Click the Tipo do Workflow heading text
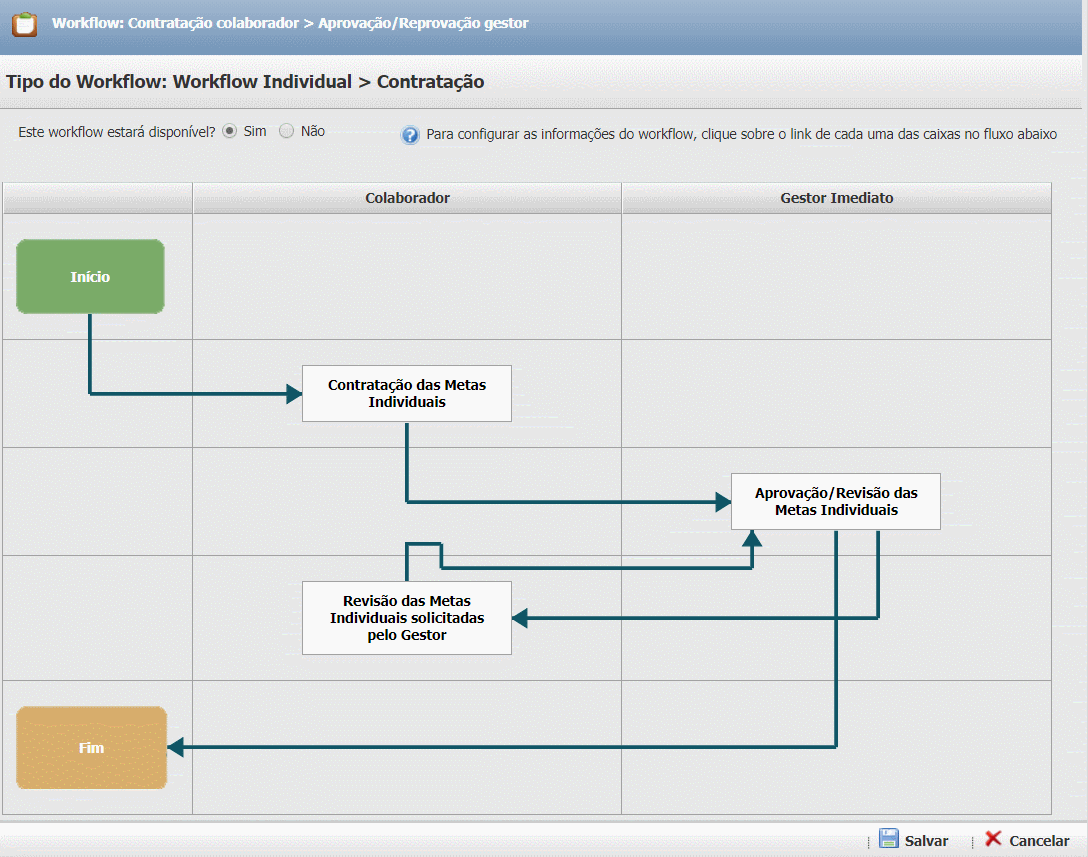Image resolution: width=1088 pixels, height=857 pixels. 245,82
